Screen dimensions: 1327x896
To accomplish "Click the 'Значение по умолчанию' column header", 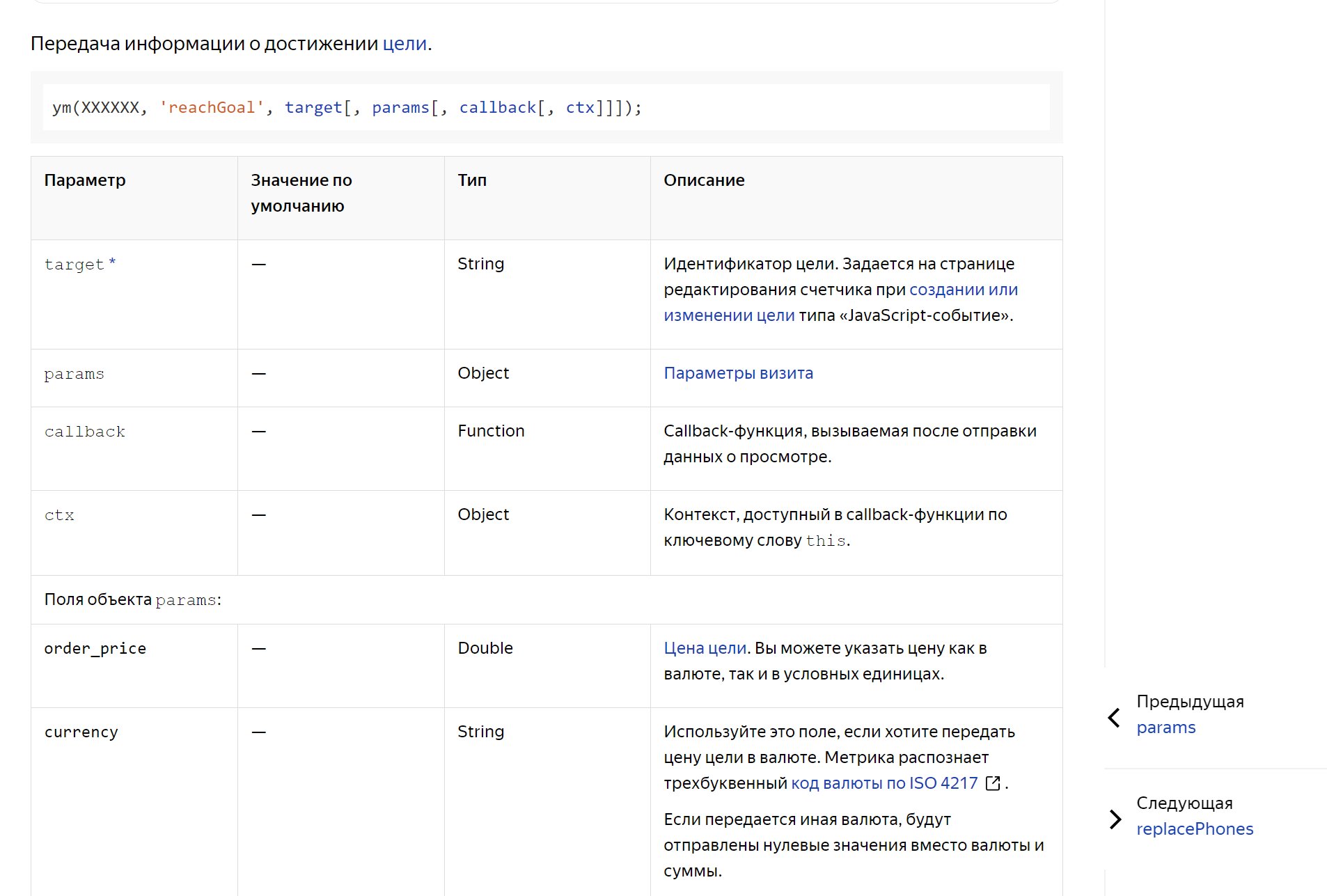I will pos(301,193).
